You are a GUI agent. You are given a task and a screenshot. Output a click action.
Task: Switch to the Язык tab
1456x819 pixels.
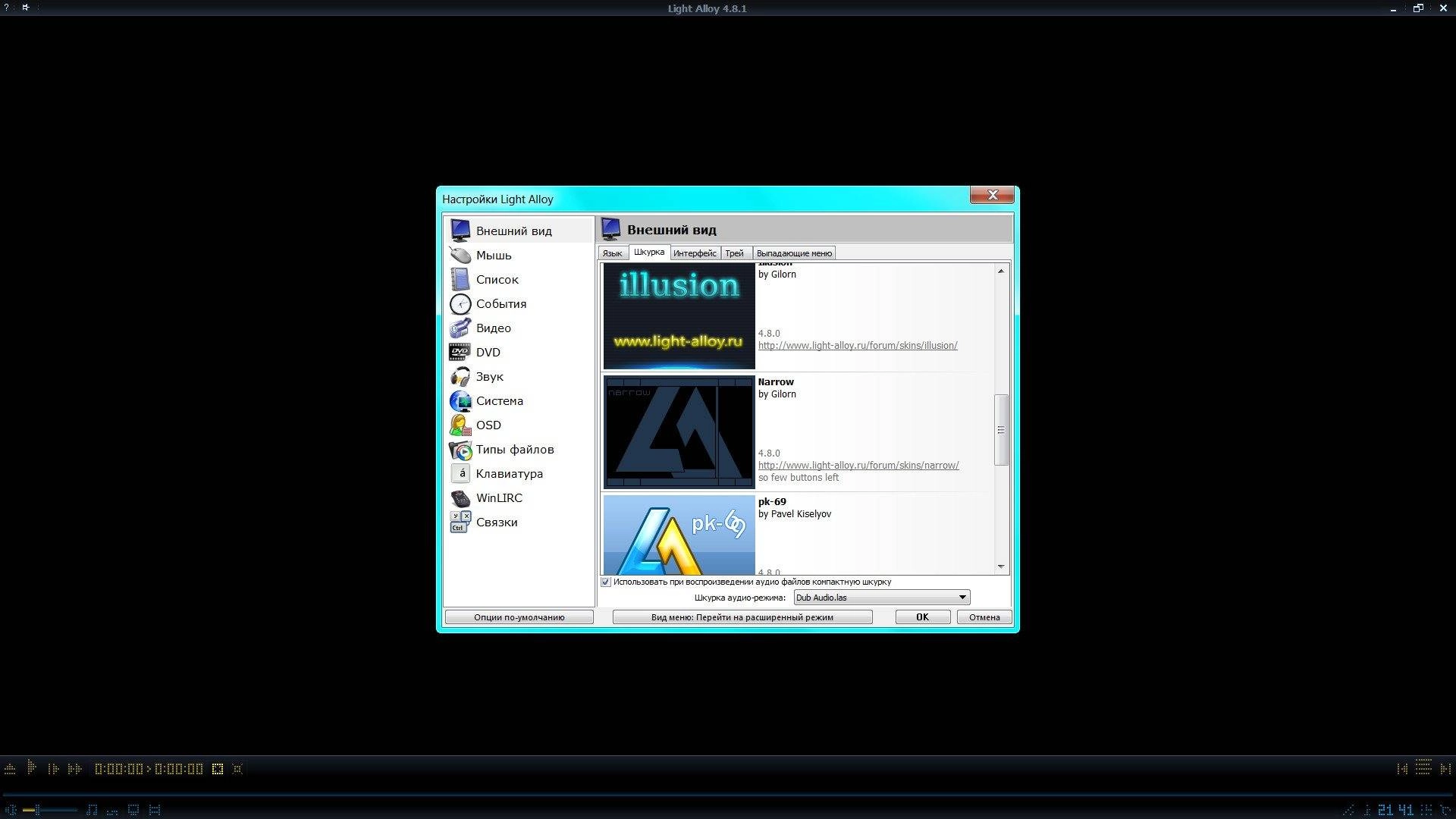point(612,253)
